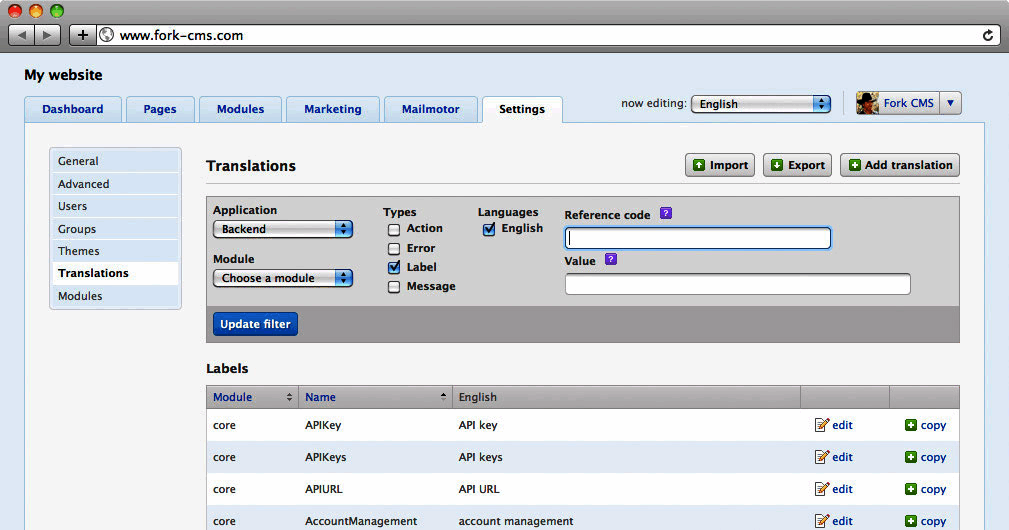
Task: Switch to the Mailmotor tab
Action: (x=430, y=109)
